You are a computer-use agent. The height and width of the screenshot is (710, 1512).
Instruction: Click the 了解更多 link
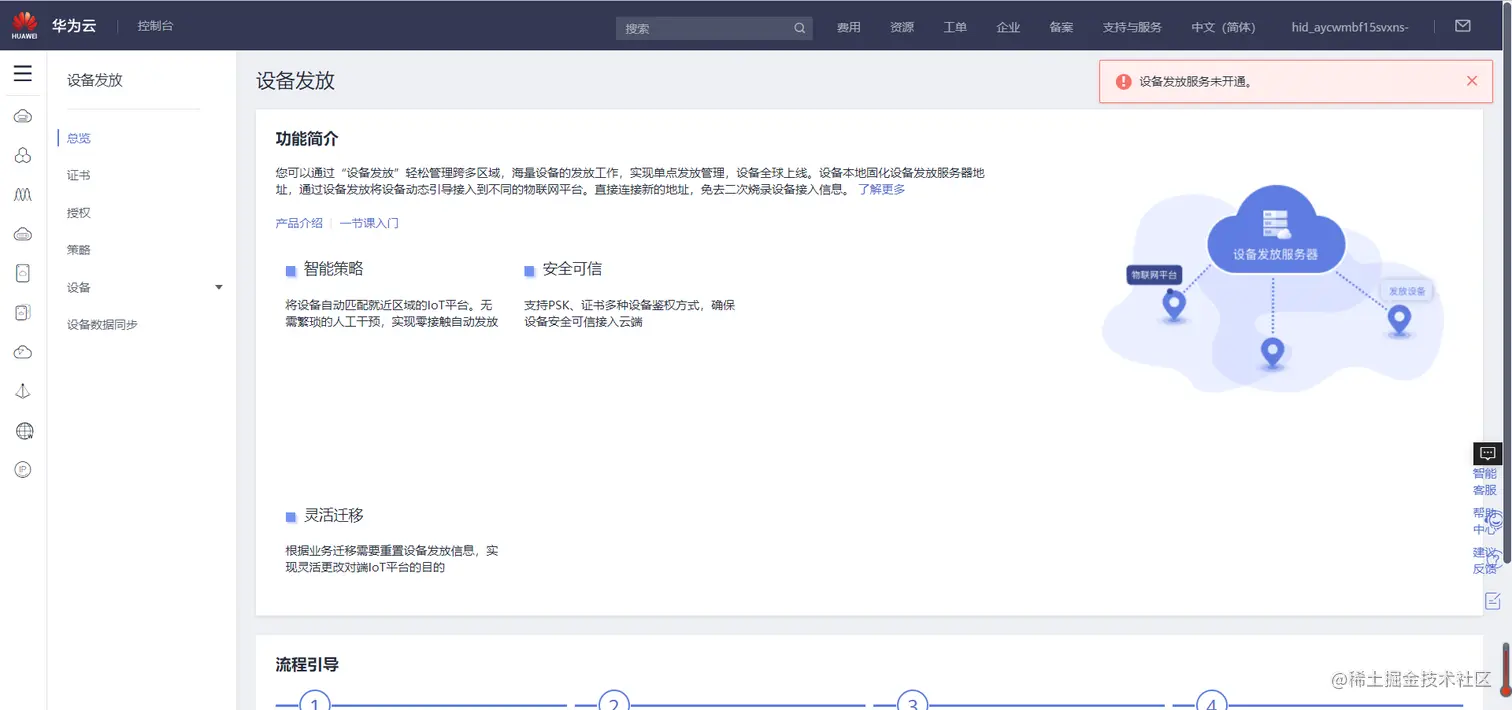click(881, 188)
